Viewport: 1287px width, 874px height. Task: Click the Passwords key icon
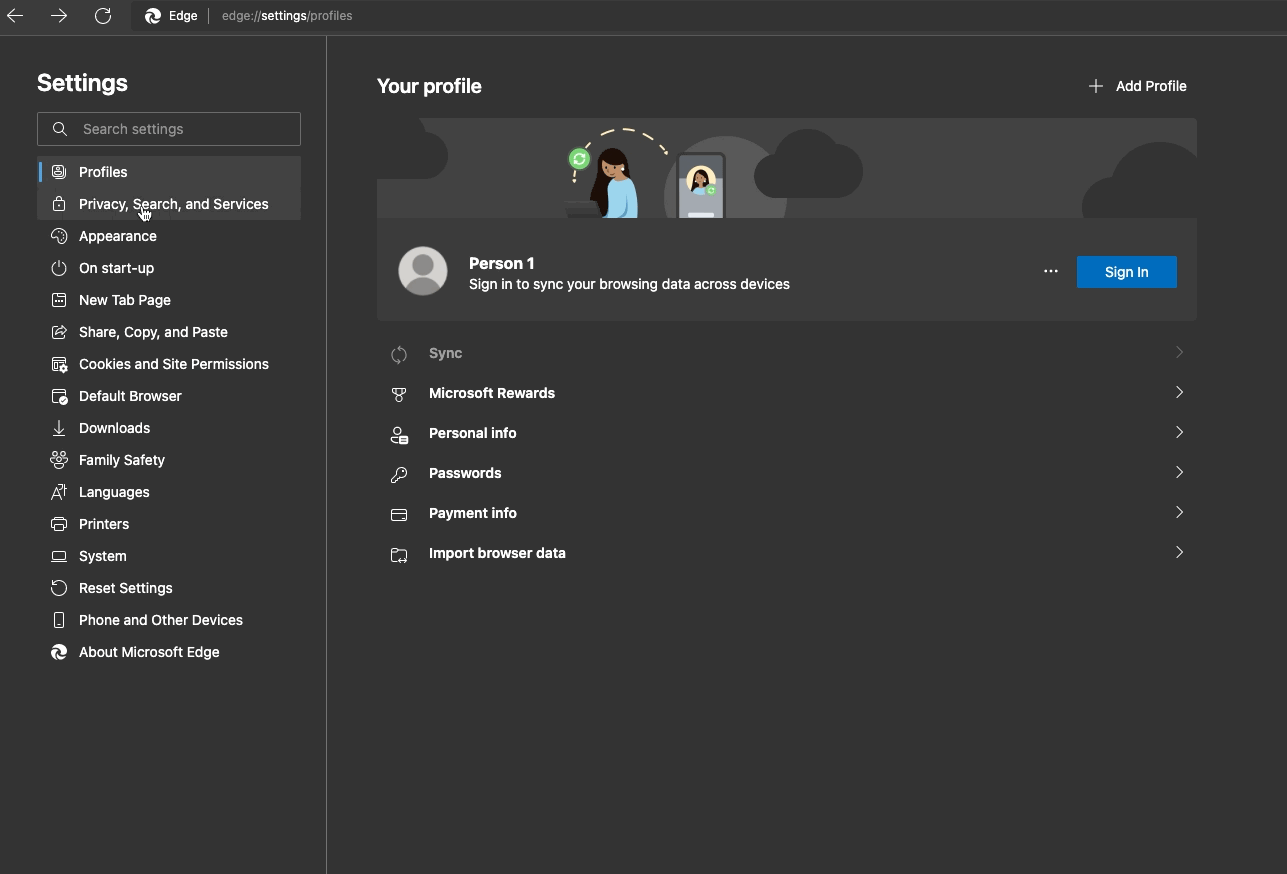tap(399, 474)
